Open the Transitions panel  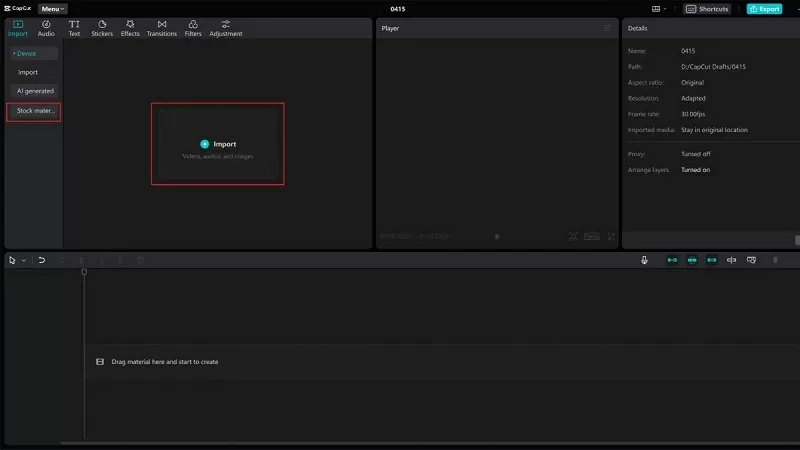tap(161, 27)
